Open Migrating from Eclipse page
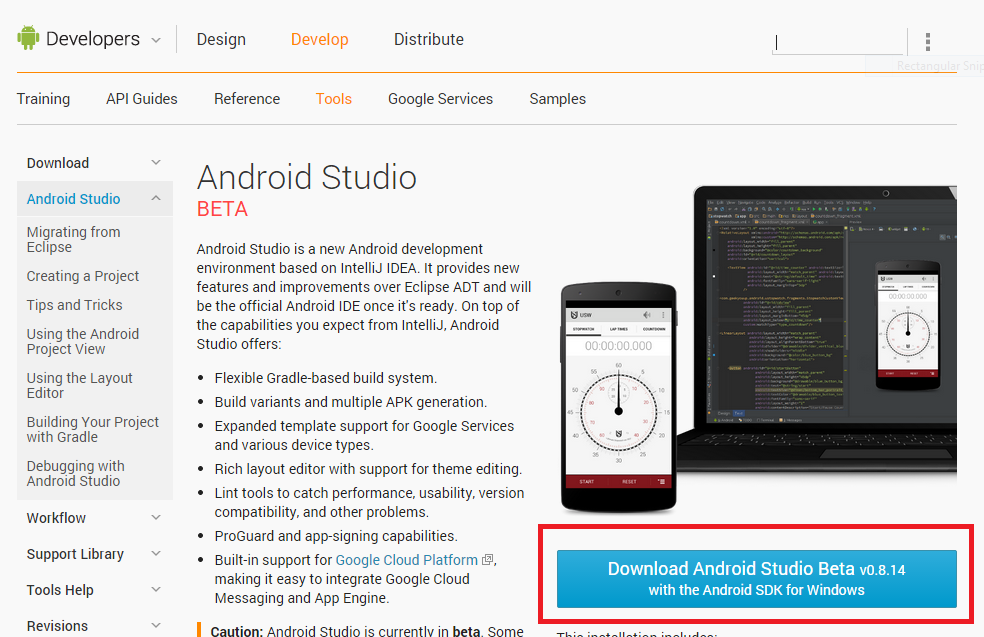Viewport: 984px width, 637px height. (73, 239)
